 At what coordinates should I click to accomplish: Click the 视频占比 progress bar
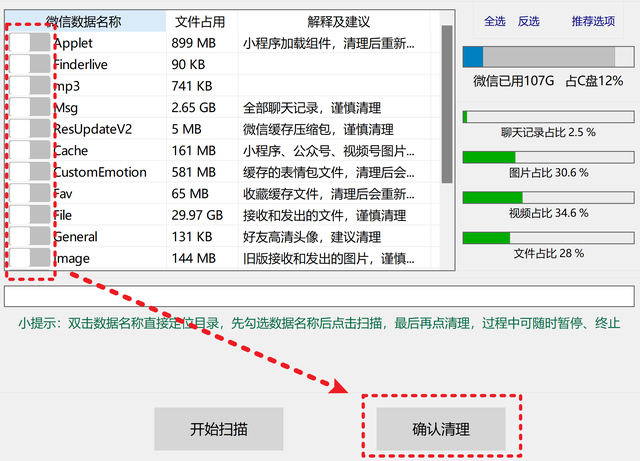[x=548, y=198]
